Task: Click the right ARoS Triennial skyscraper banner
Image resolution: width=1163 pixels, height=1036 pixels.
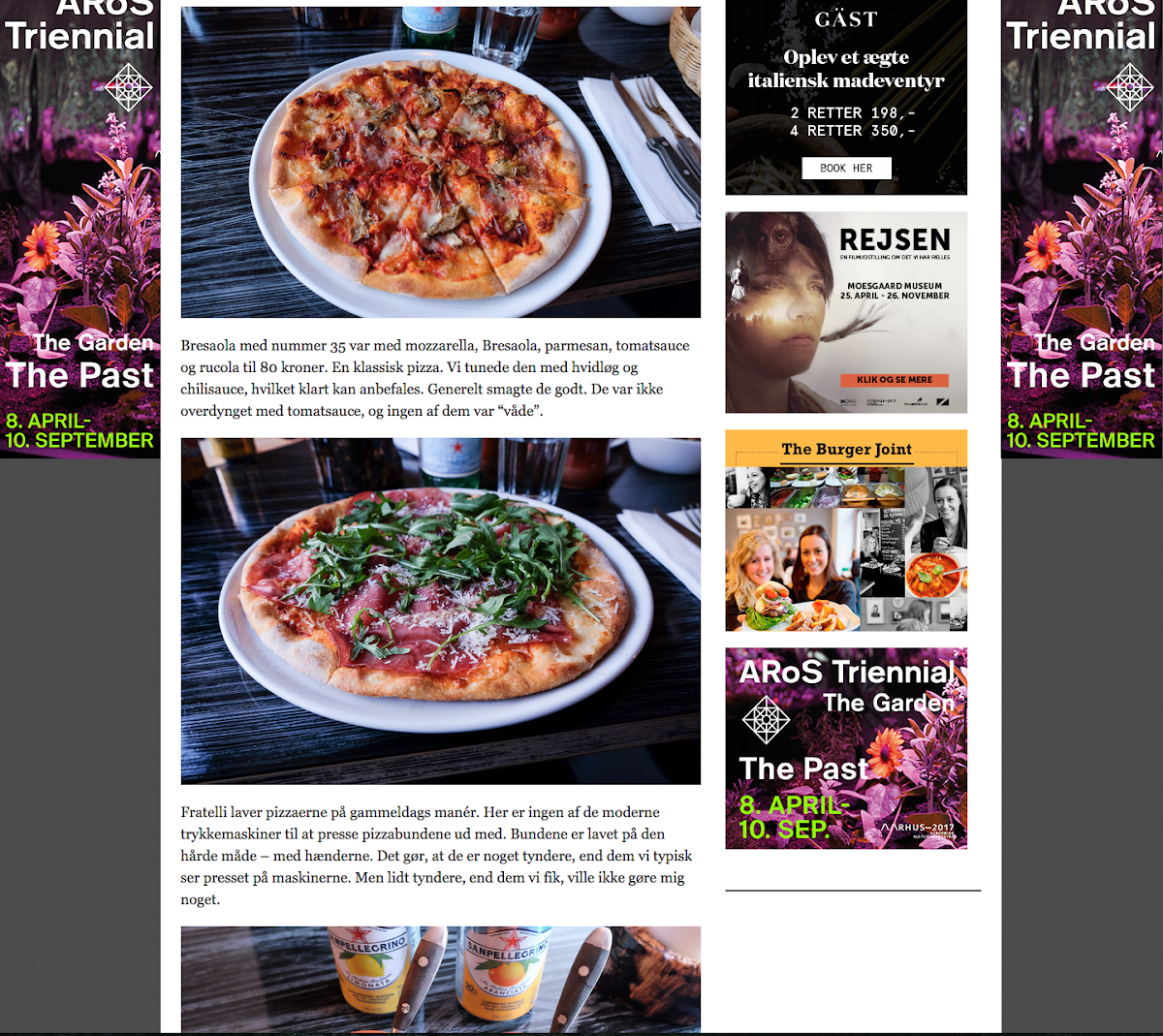Action: click(x=1082, y=229)
